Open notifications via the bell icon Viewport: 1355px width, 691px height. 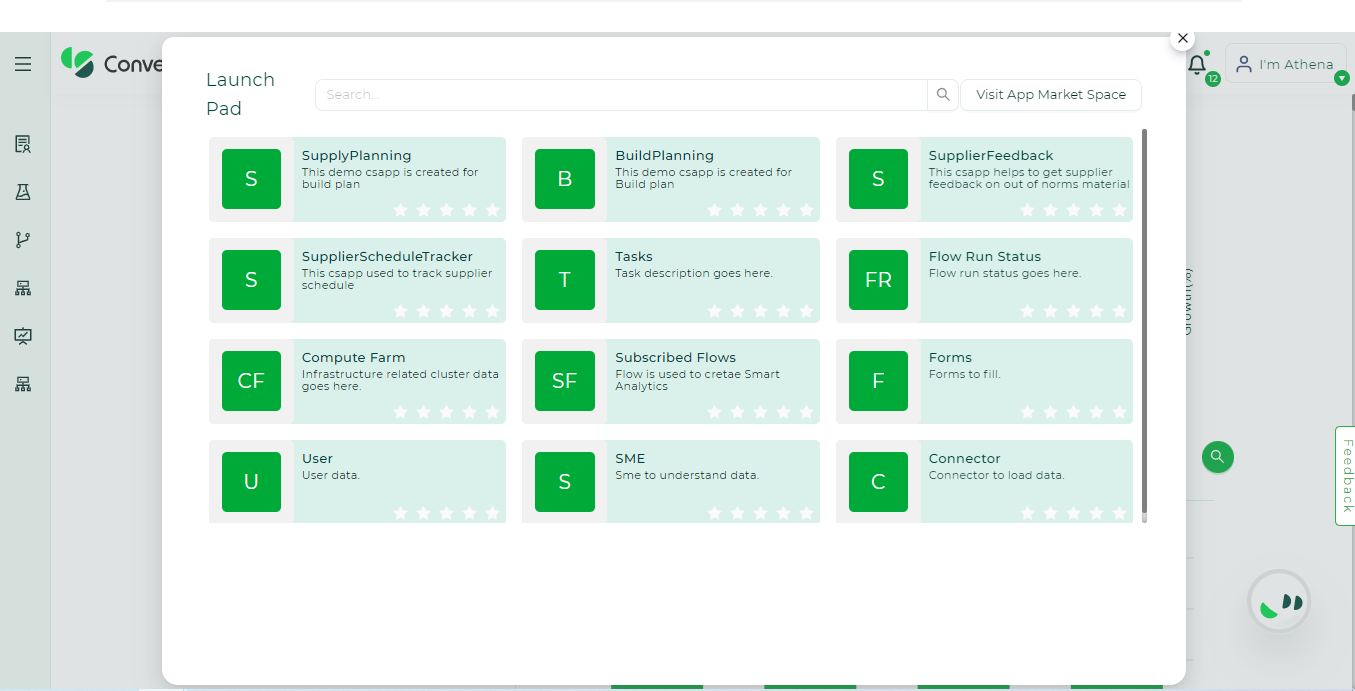(1196, 64)
